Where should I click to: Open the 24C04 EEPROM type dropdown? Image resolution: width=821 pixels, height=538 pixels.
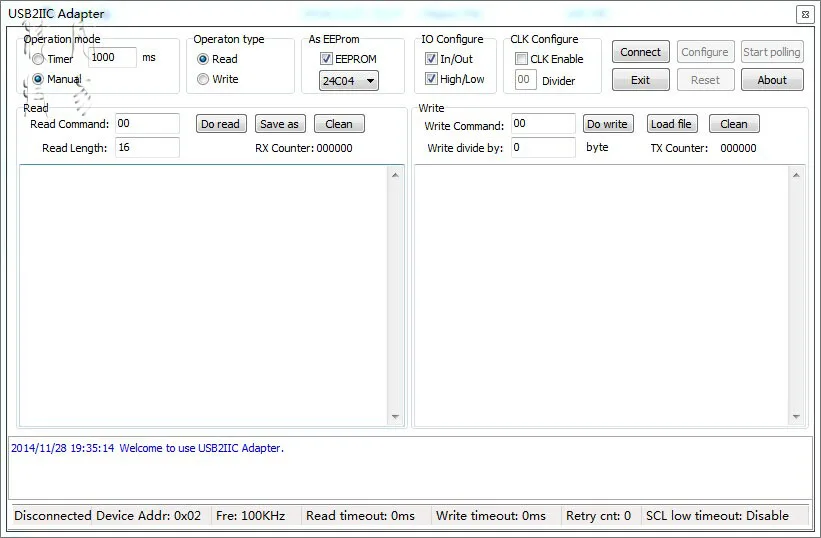pos(348,81)
